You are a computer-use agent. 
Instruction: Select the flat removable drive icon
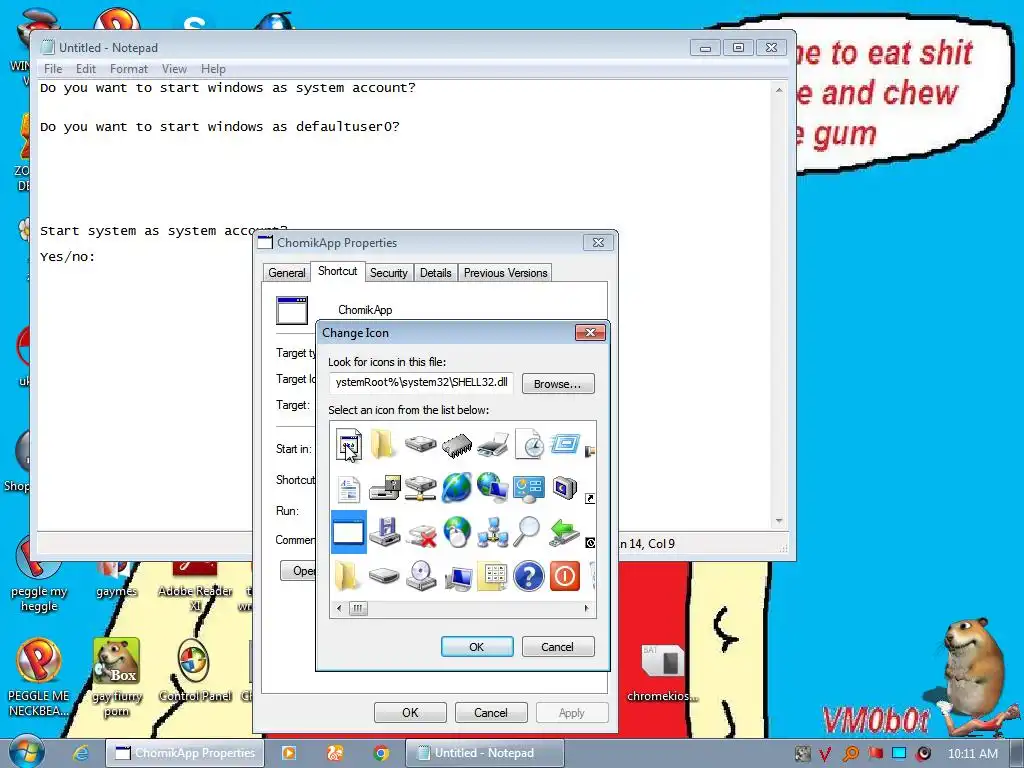tap(384, 576)
